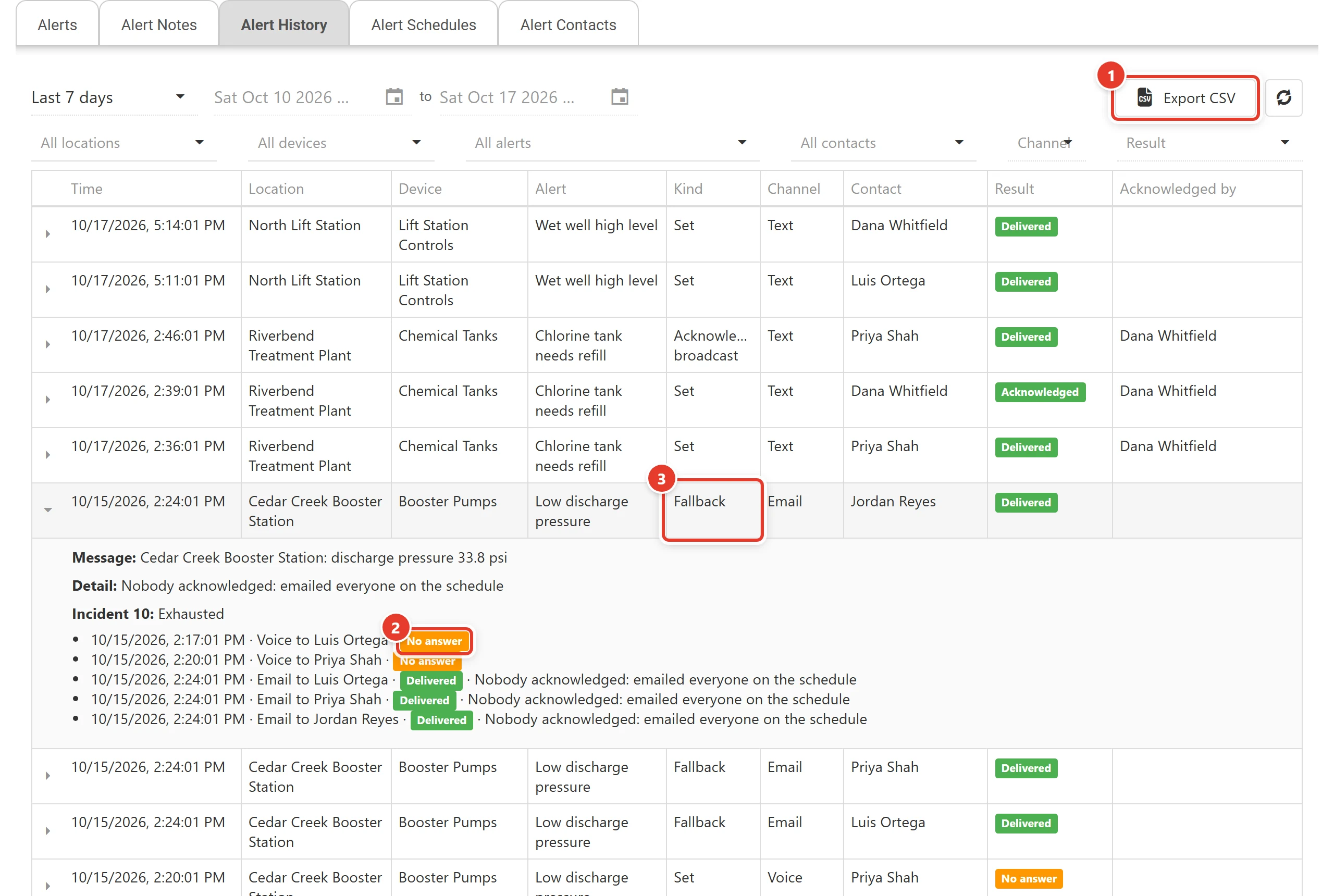Open the end date calendar picker
The width and height of the screenshot is (1334, 896).
[620, 97]
